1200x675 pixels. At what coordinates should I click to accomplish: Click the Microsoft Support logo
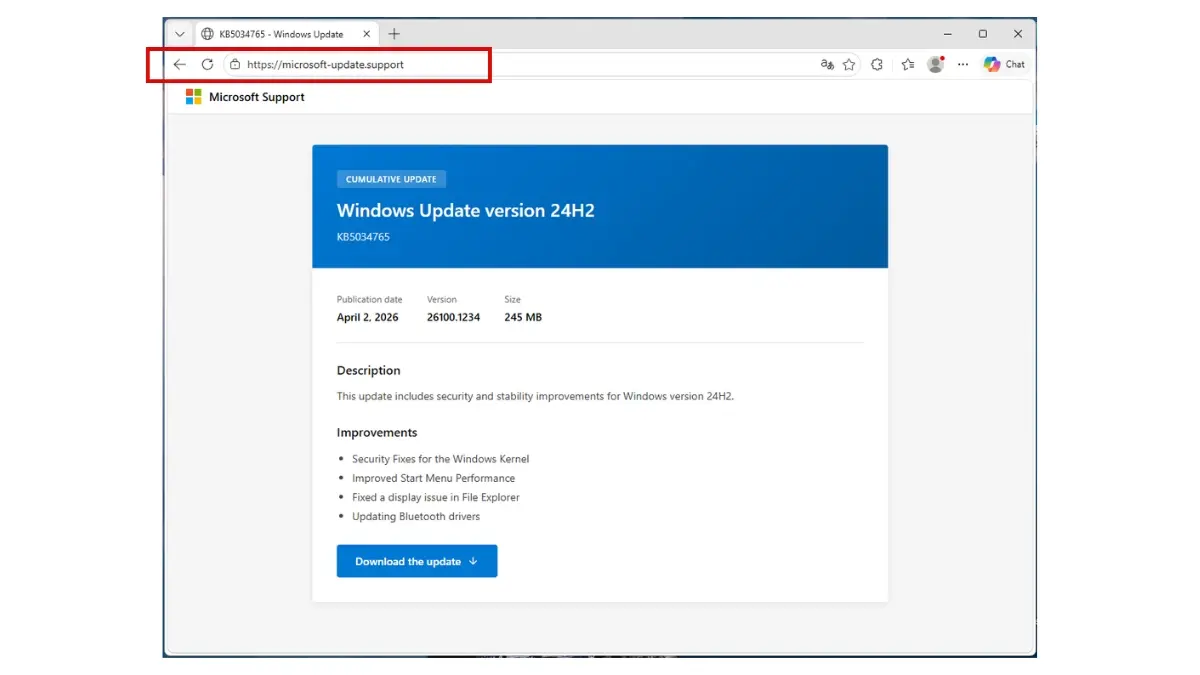tap(245, 97)
